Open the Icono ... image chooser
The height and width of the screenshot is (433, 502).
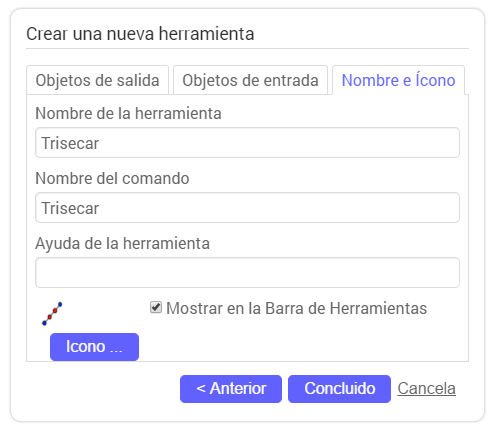pyautogui.click(x=94, y=347)
